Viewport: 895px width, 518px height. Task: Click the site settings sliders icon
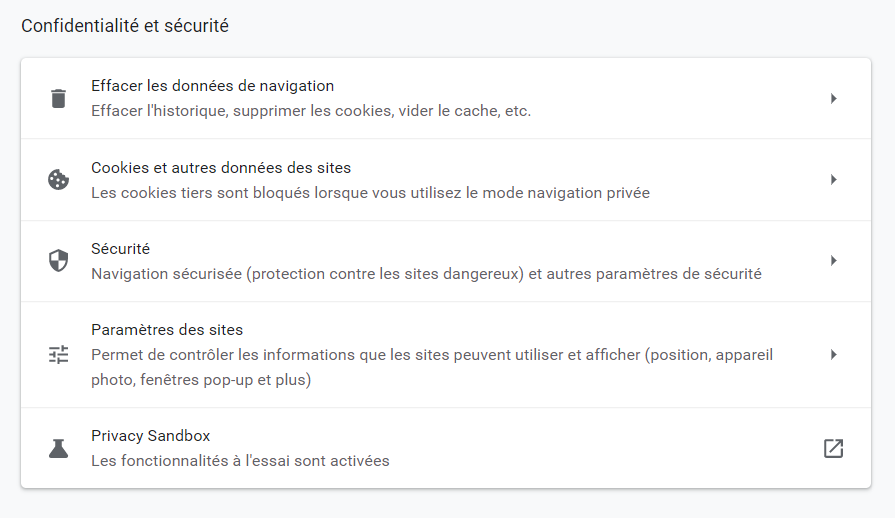tap(58, 354)
